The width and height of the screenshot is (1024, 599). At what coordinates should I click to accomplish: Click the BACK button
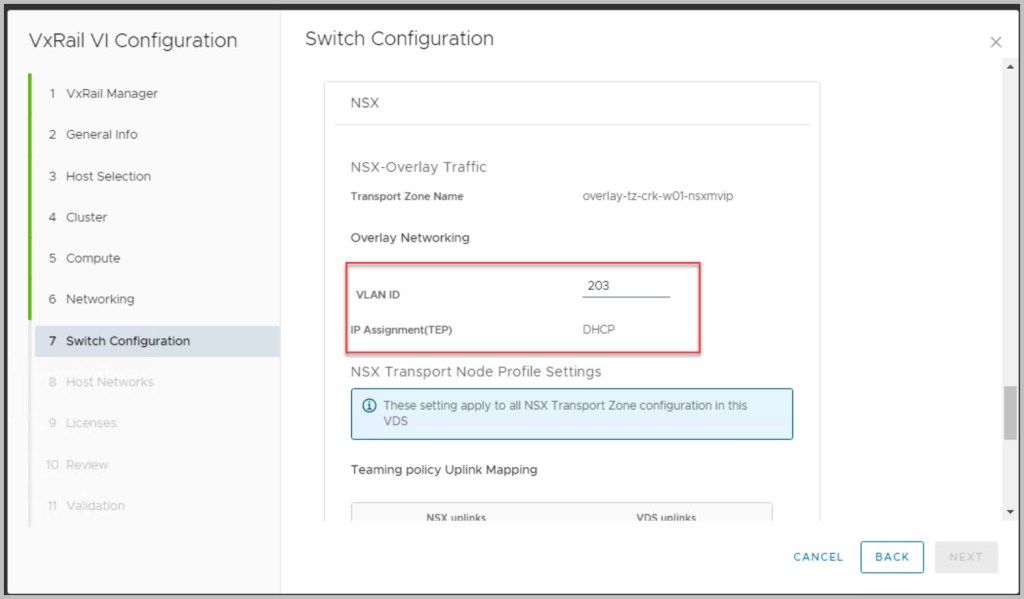(x=891, y=557)
